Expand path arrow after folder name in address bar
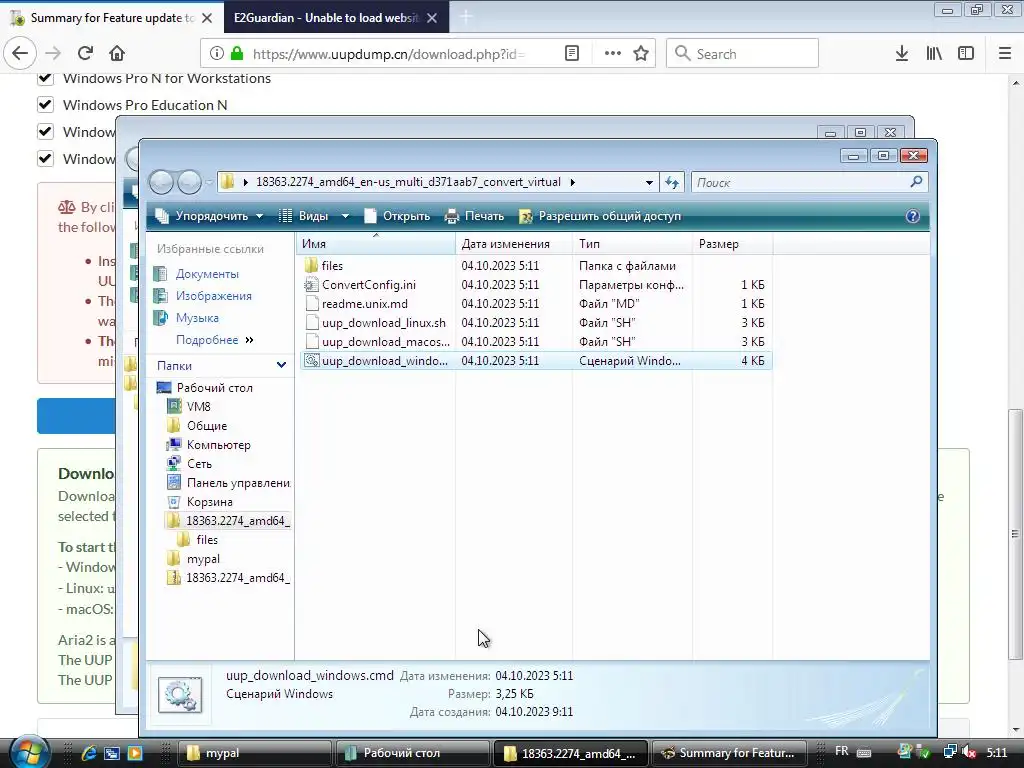 point(572,182)
